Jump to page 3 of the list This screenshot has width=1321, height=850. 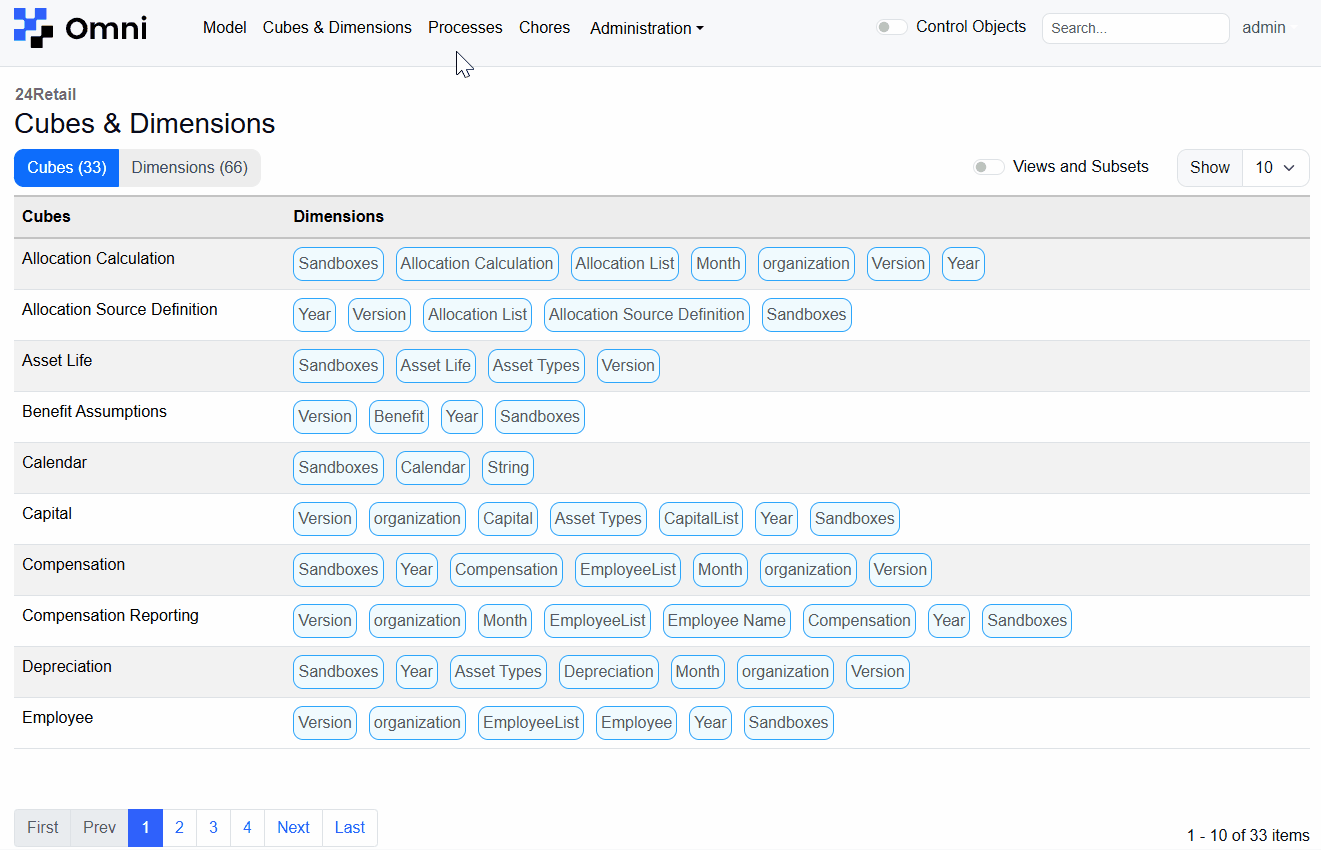213,827
